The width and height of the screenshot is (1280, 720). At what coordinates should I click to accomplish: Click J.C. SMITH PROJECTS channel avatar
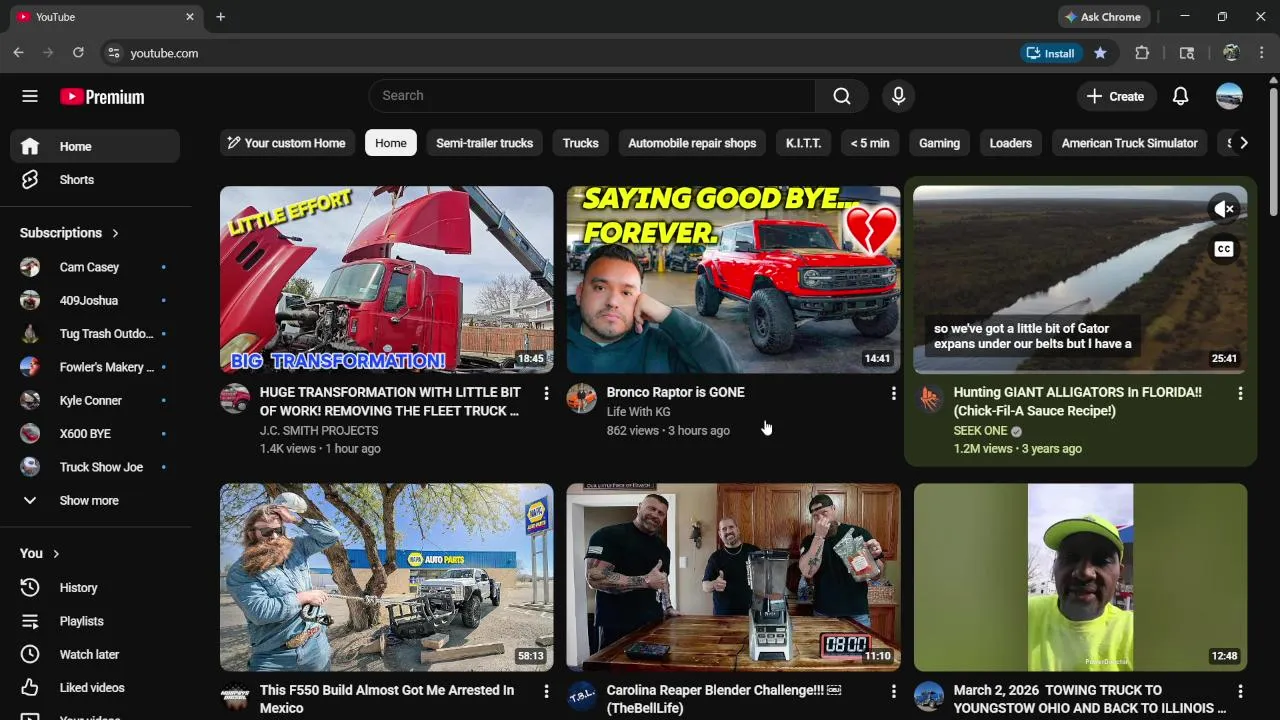(235, 398)
